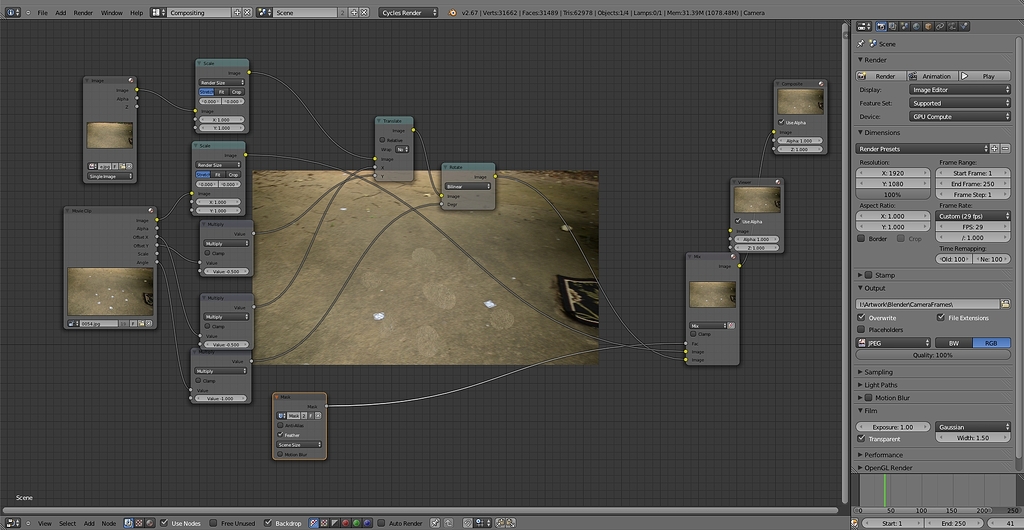Enable the Border checkbox

click(861, 238)
